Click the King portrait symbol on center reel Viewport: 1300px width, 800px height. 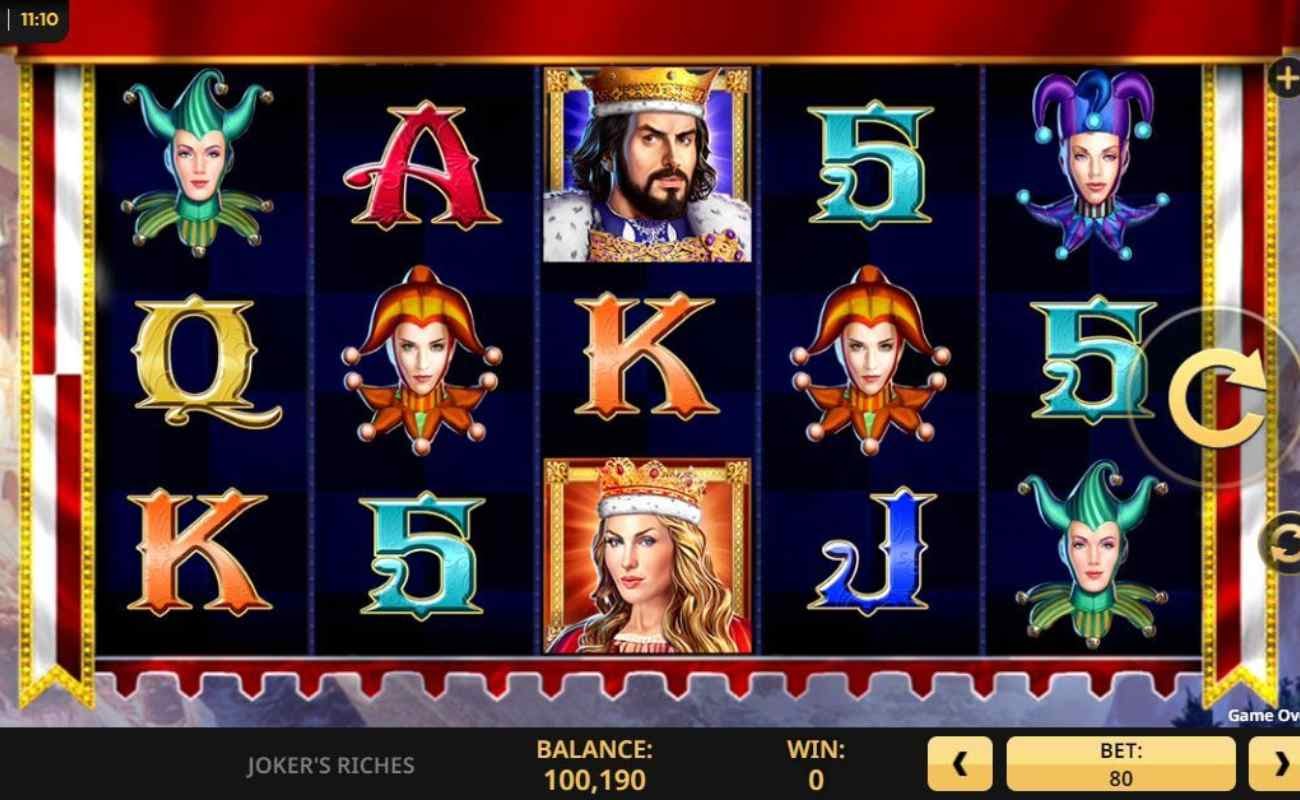(646, 165)
